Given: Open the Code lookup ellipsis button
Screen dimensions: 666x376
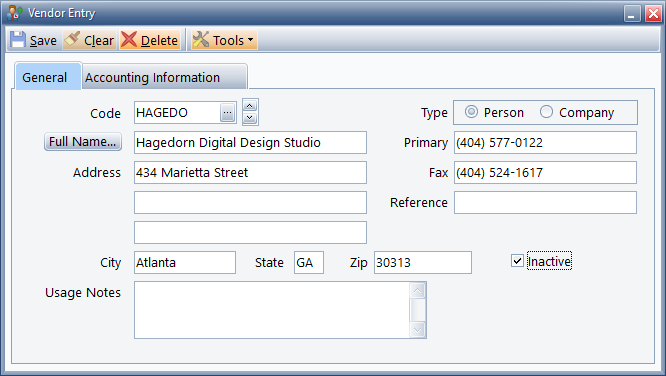Looking at the screenshot, I should coord(228,113).
